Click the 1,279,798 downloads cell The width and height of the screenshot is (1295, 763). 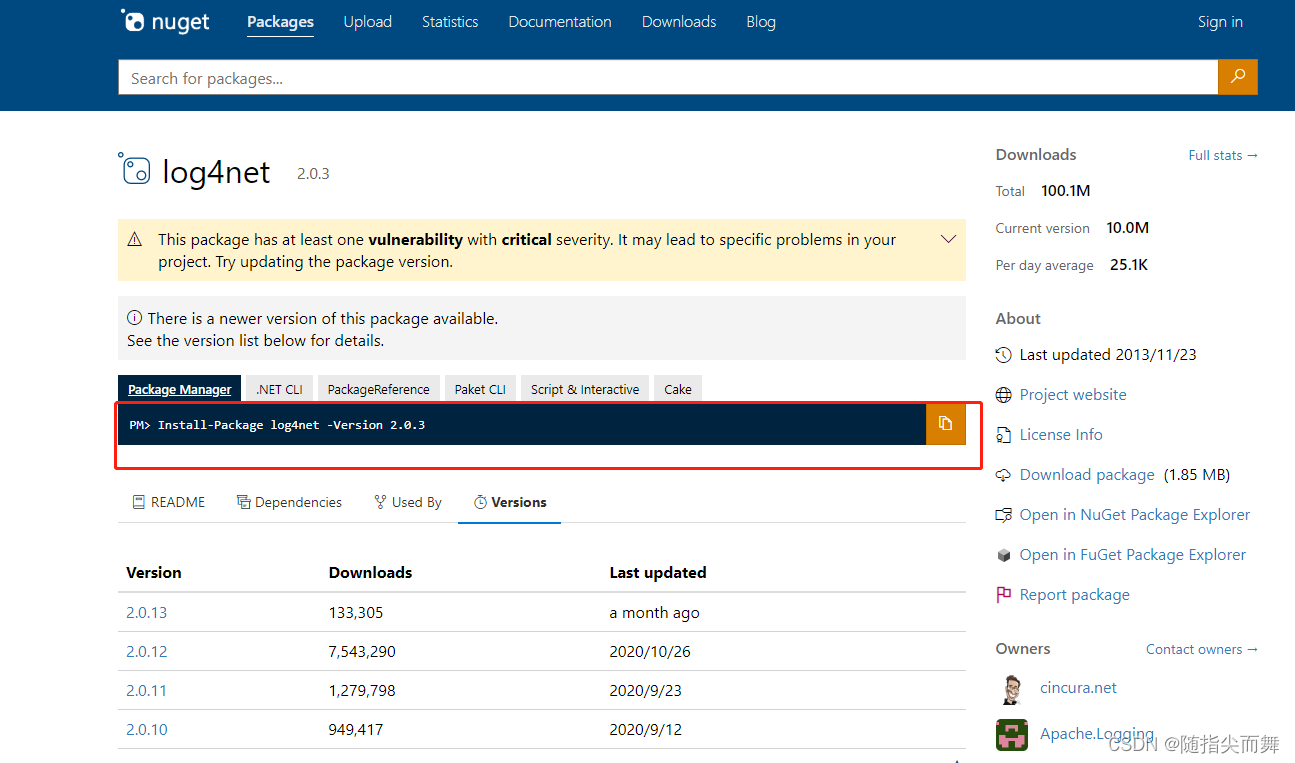click(x=362, y=690)
